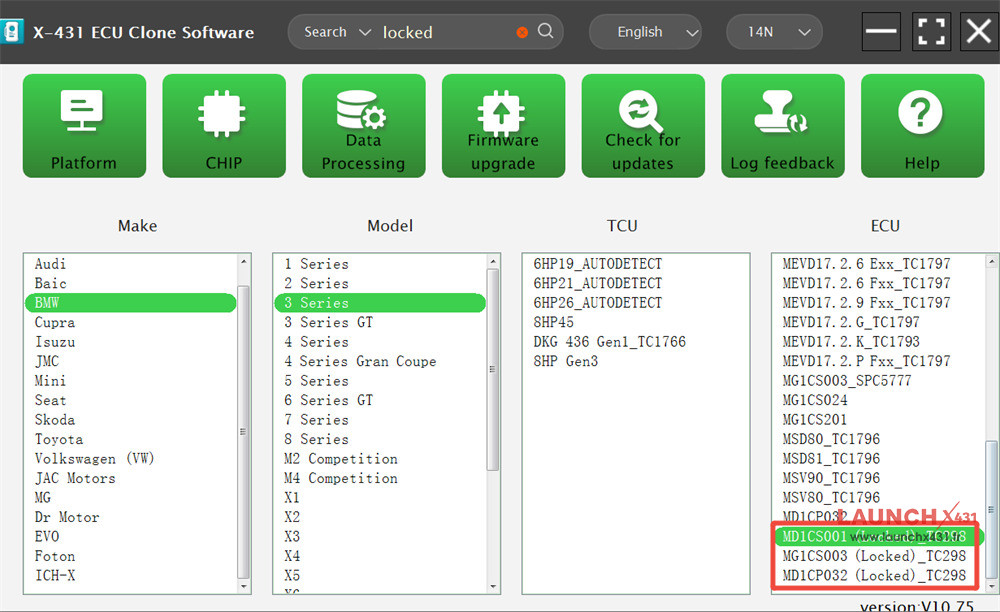Click Check for updates

point(643,126)
